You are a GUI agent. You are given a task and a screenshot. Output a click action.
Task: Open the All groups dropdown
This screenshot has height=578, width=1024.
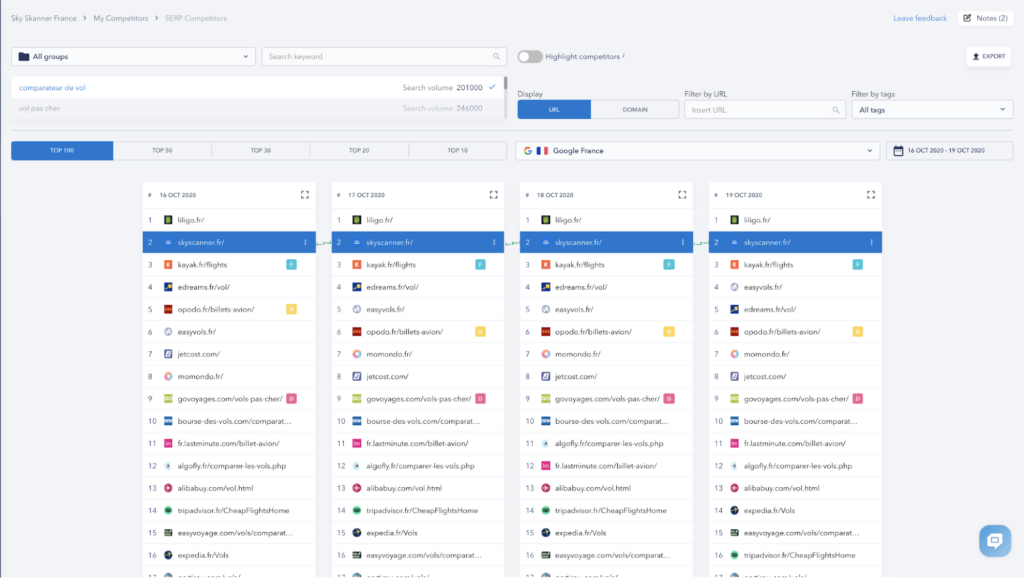(x=133, y=57)
